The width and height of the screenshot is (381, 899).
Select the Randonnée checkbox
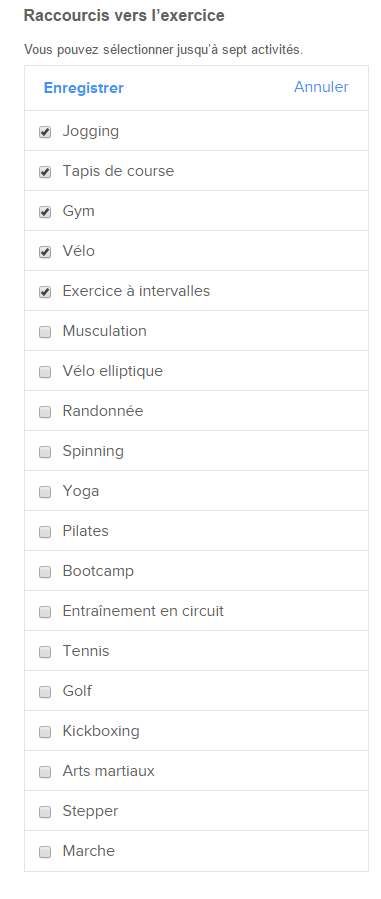45,412
